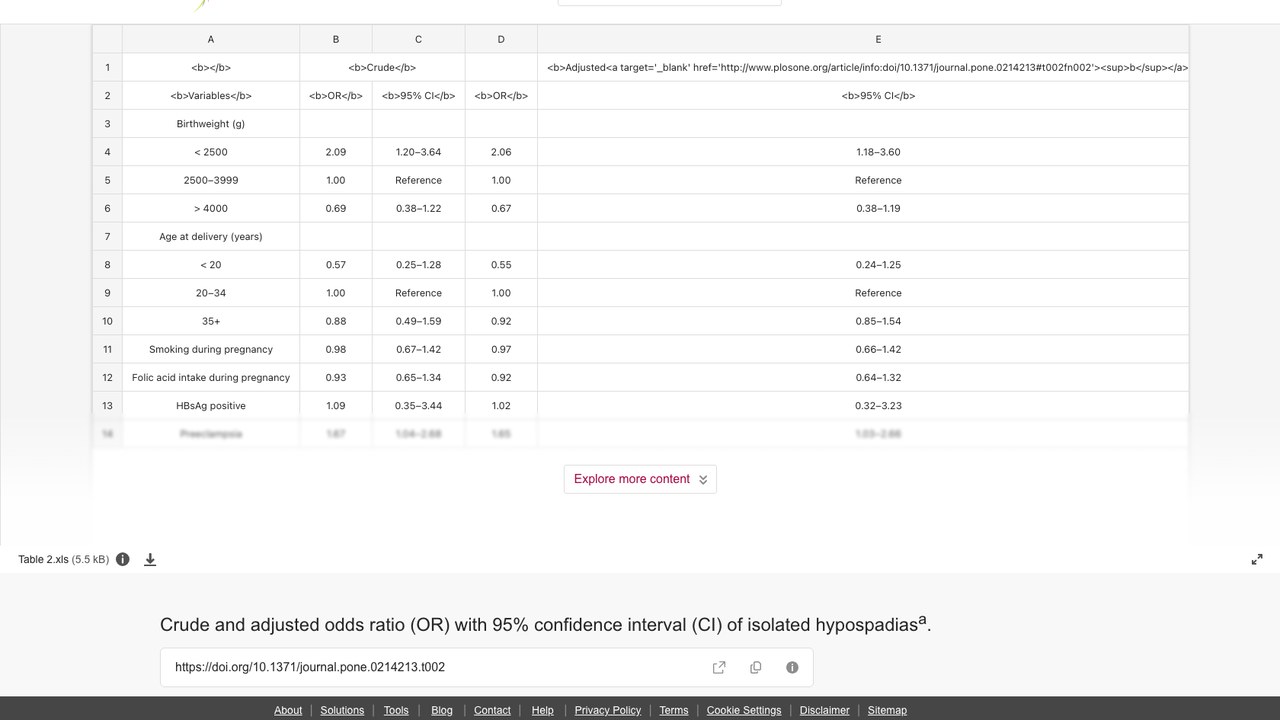Select column A header
The image size is (1280, 720).
[211, 39]
